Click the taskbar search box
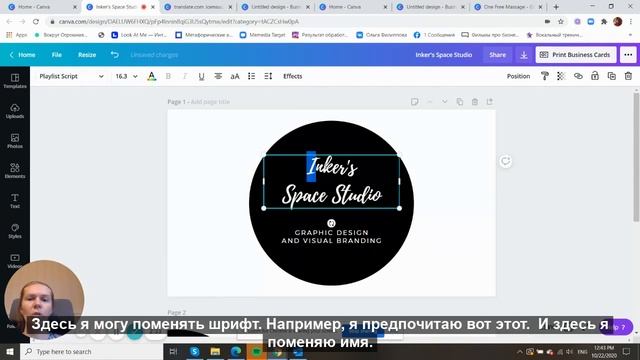Viewport: 640px width, 360px height. (91, 351)
